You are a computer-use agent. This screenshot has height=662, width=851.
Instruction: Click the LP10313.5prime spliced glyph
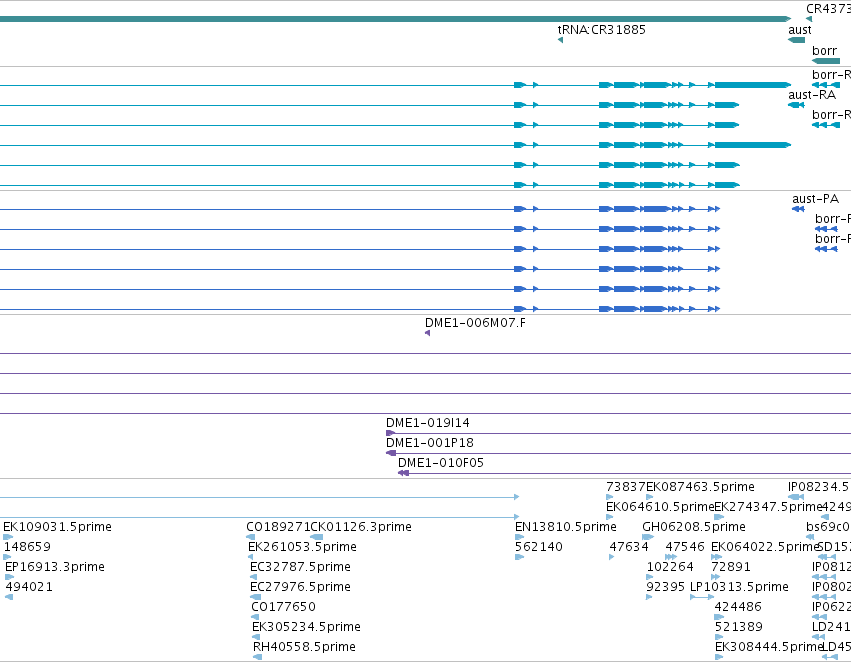tap(702, 597)
